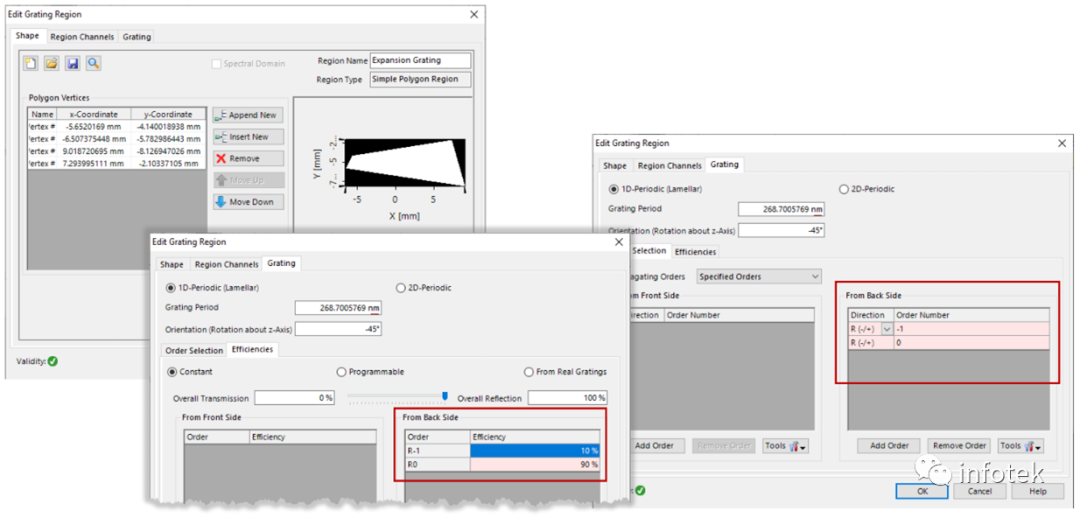Image resolution: width=1080 pixels, height=518 pixels.
Task: Click Orientation -45° field in Efficiencies window
Action: pos(338,329)
